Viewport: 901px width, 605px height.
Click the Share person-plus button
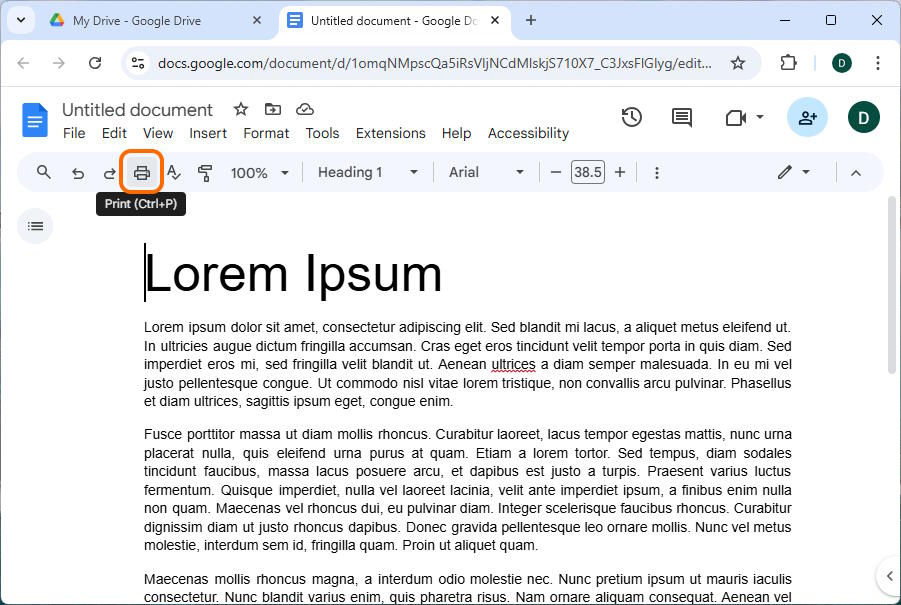pos(807,117)
